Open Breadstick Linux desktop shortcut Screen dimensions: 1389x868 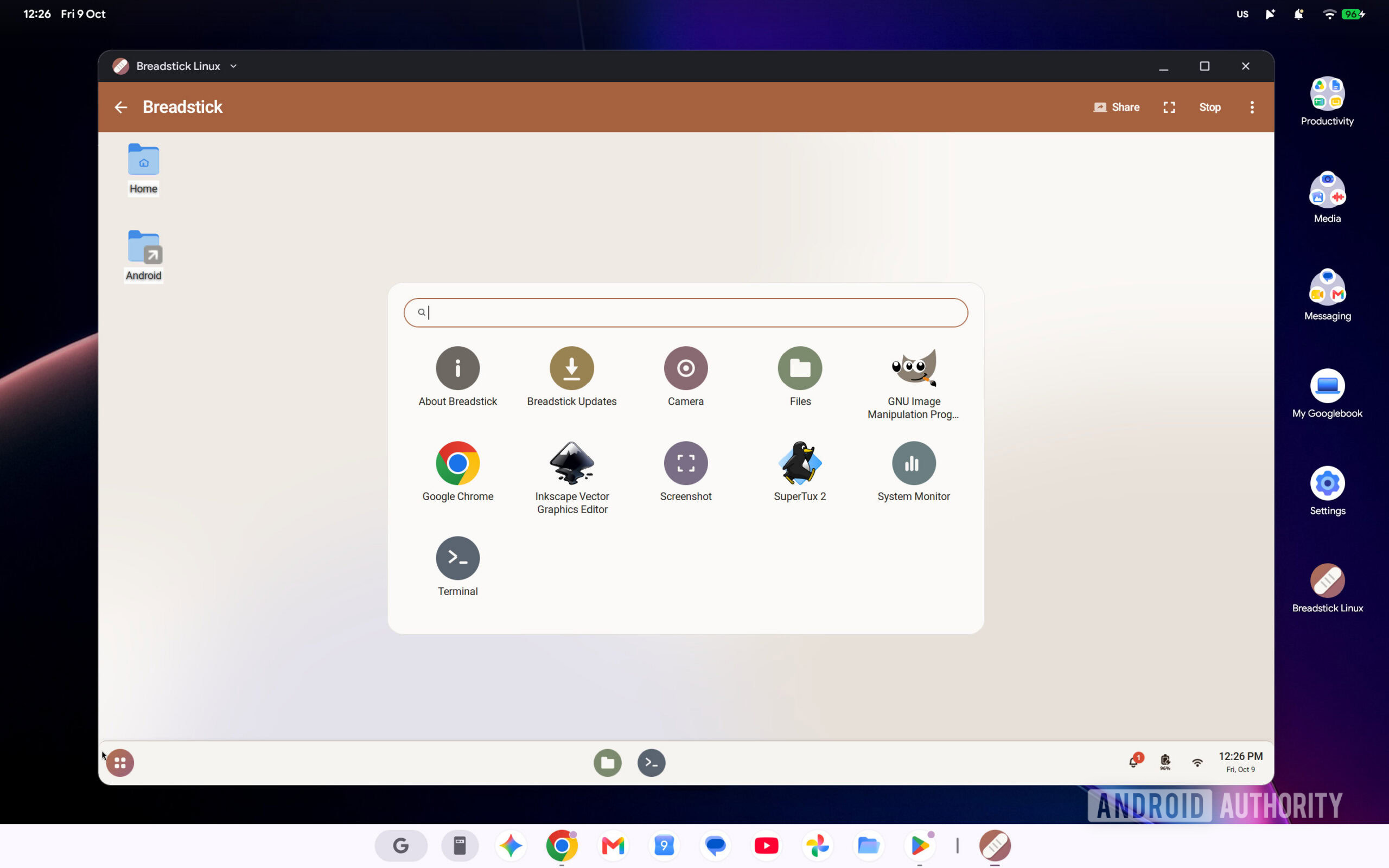tap(1327, 588)
